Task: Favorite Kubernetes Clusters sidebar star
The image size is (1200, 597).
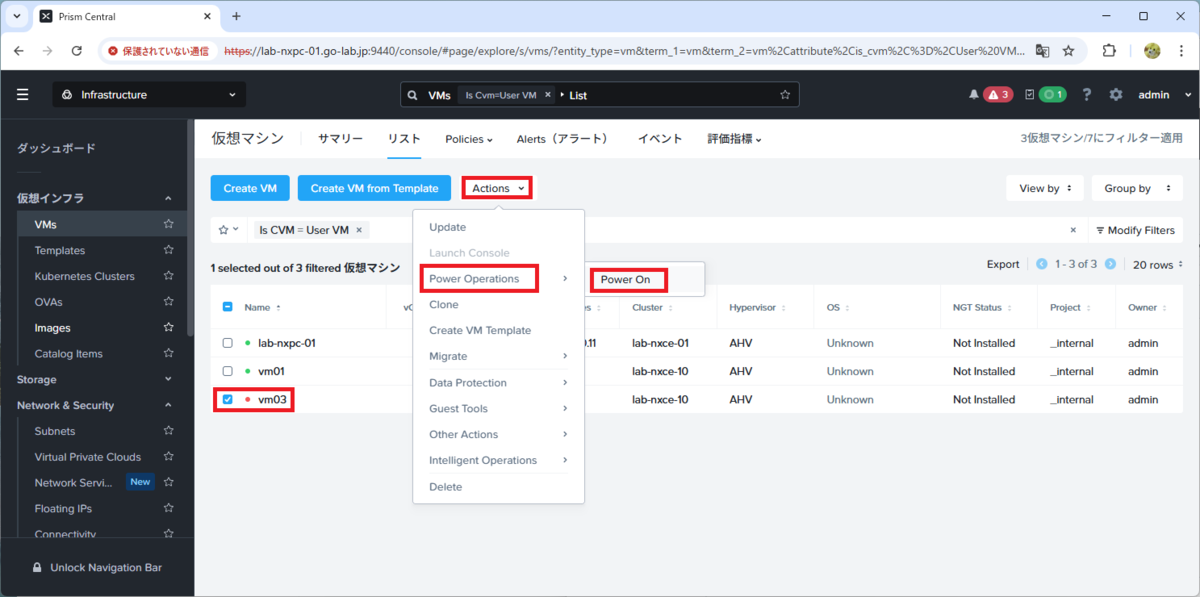Action: [x=169, y=276]
